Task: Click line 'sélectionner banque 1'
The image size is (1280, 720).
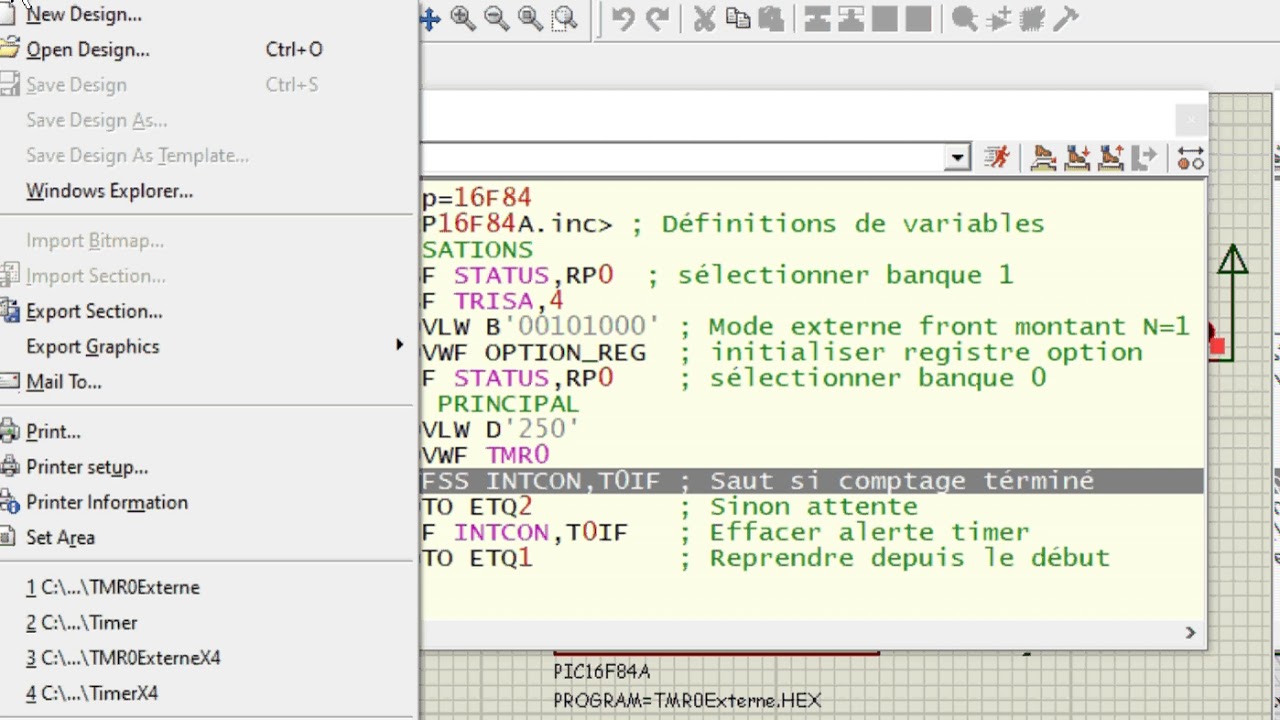Action: pyautogui.click(x=718, y=275)
